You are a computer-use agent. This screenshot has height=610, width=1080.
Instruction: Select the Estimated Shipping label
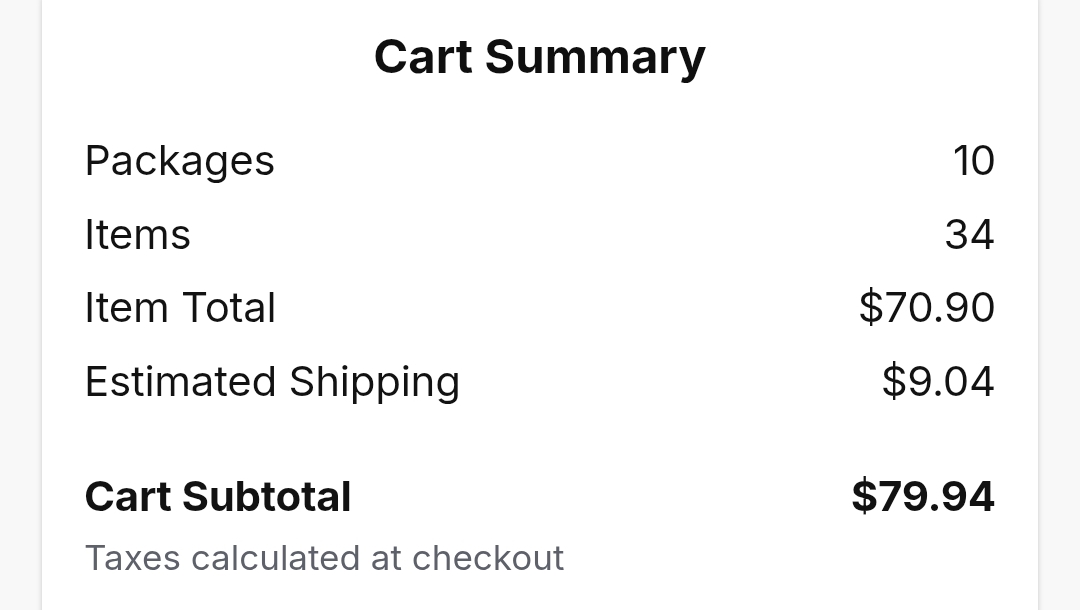click(272, 382)
